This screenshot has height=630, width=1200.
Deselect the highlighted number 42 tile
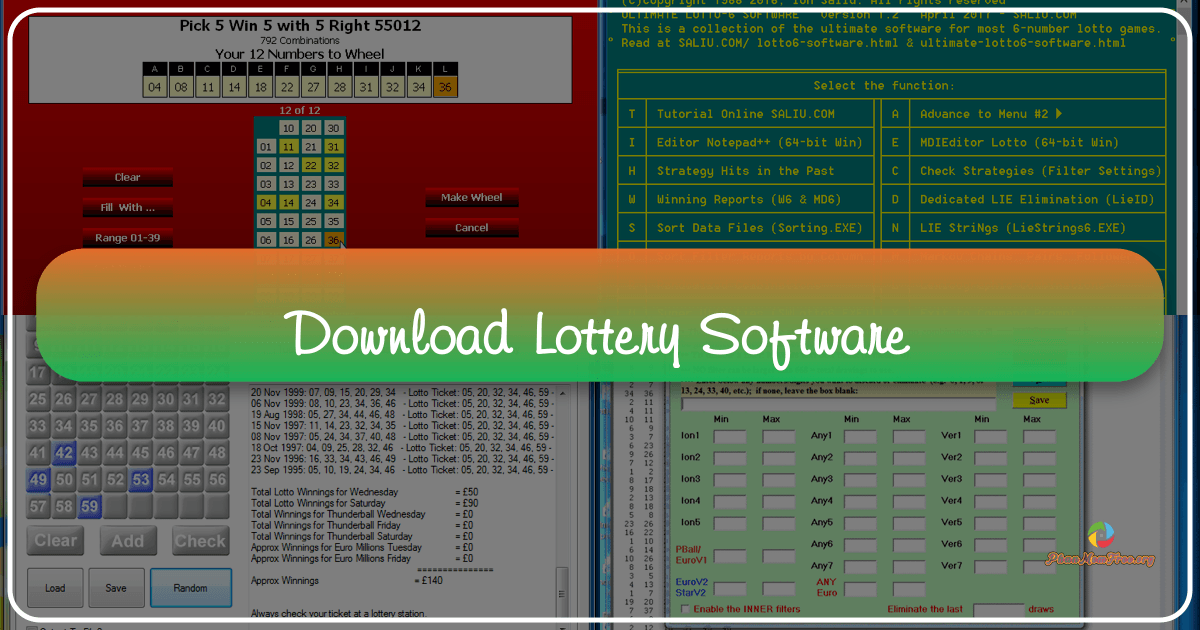coord(62,453)
